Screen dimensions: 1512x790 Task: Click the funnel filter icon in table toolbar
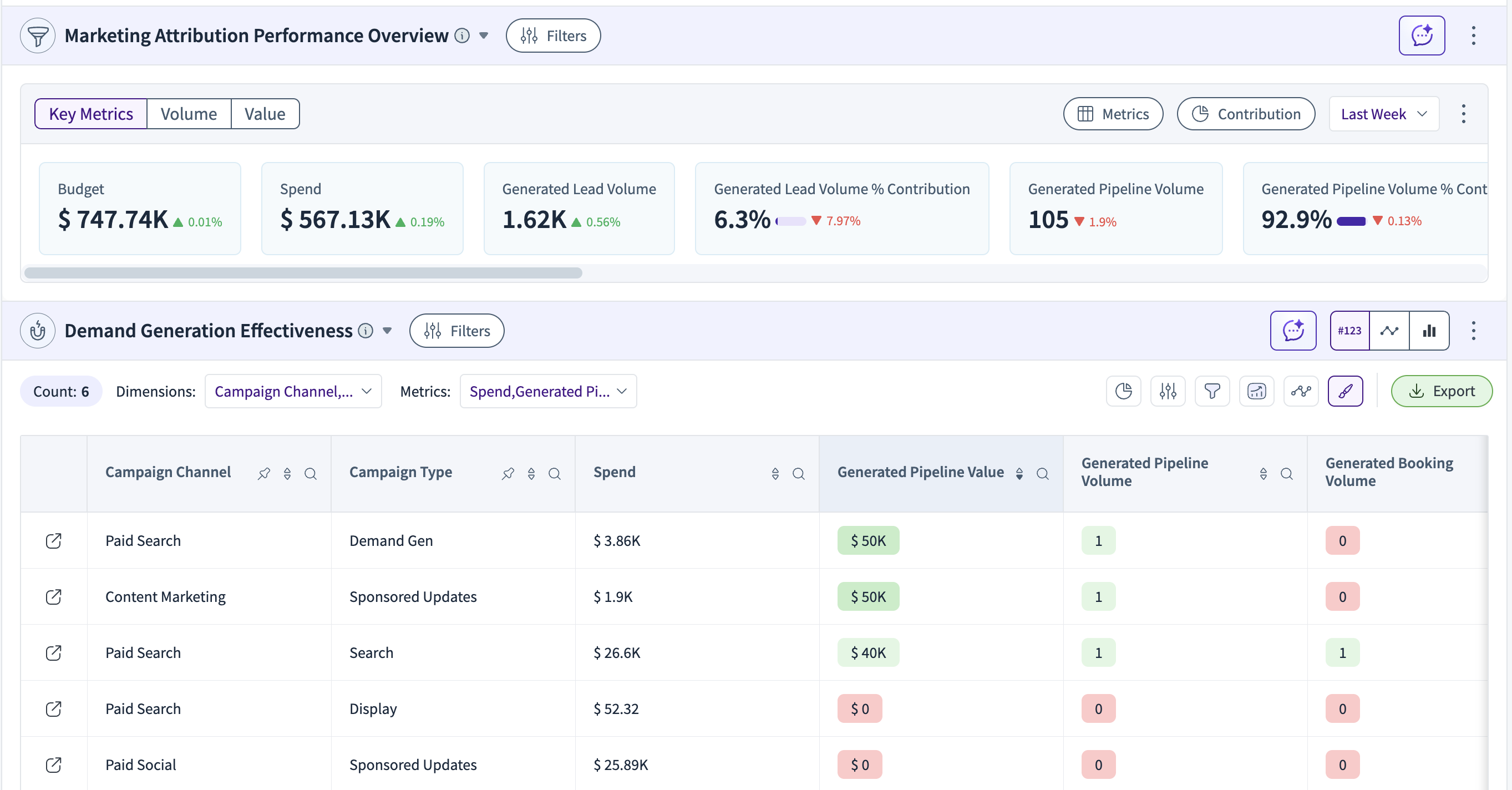tap(1211, 391)
